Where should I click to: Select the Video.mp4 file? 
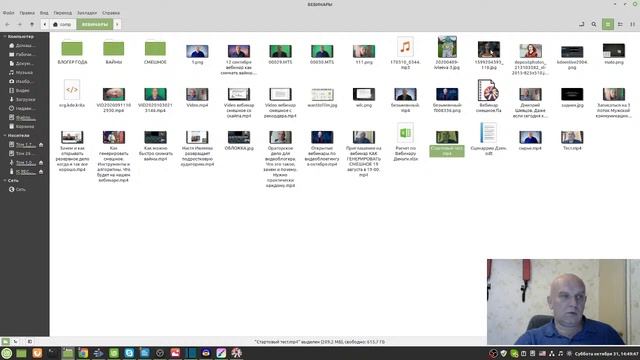point(197,94)
